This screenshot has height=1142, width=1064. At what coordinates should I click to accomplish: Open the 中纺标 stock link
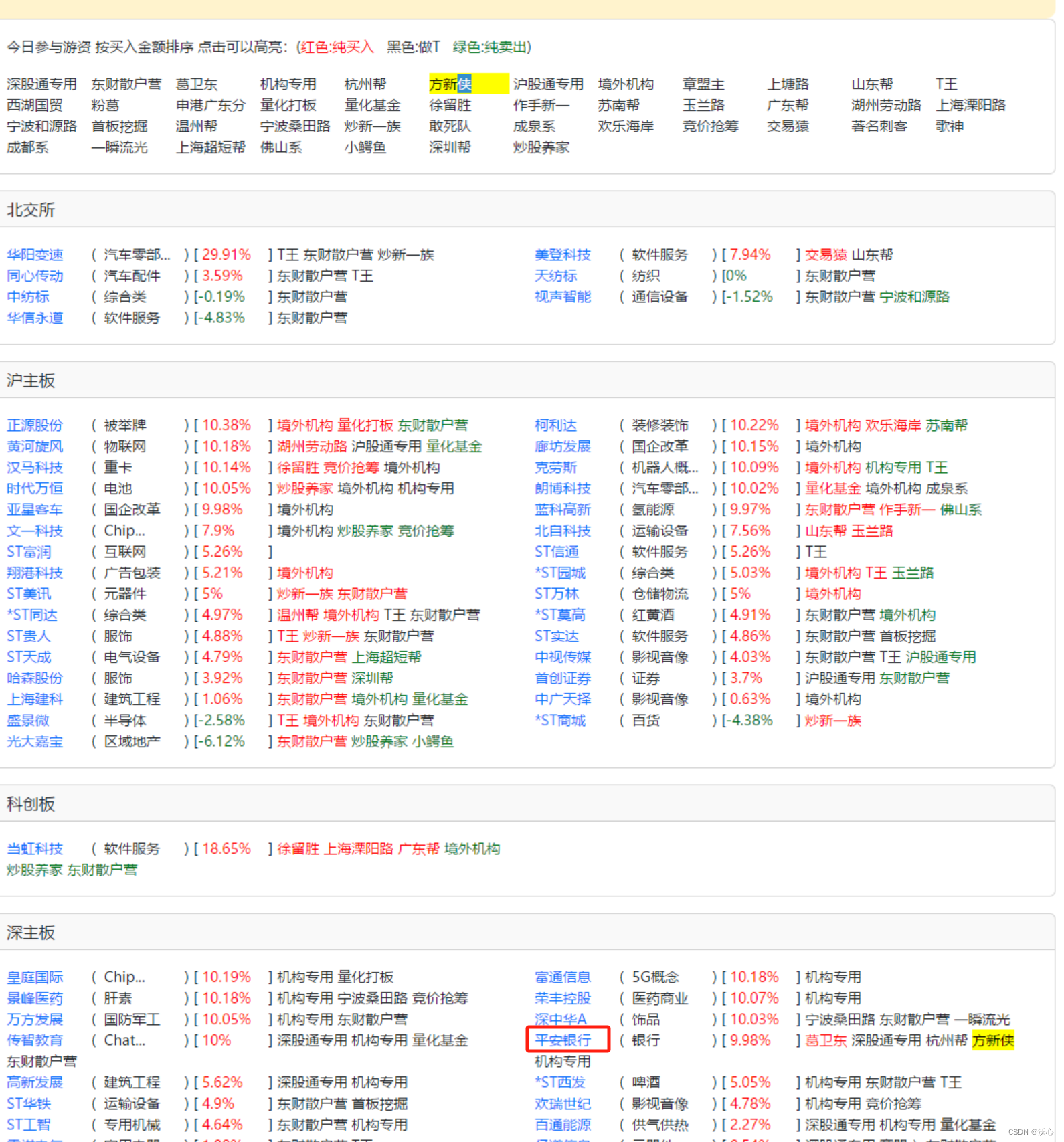pos(27,297)
